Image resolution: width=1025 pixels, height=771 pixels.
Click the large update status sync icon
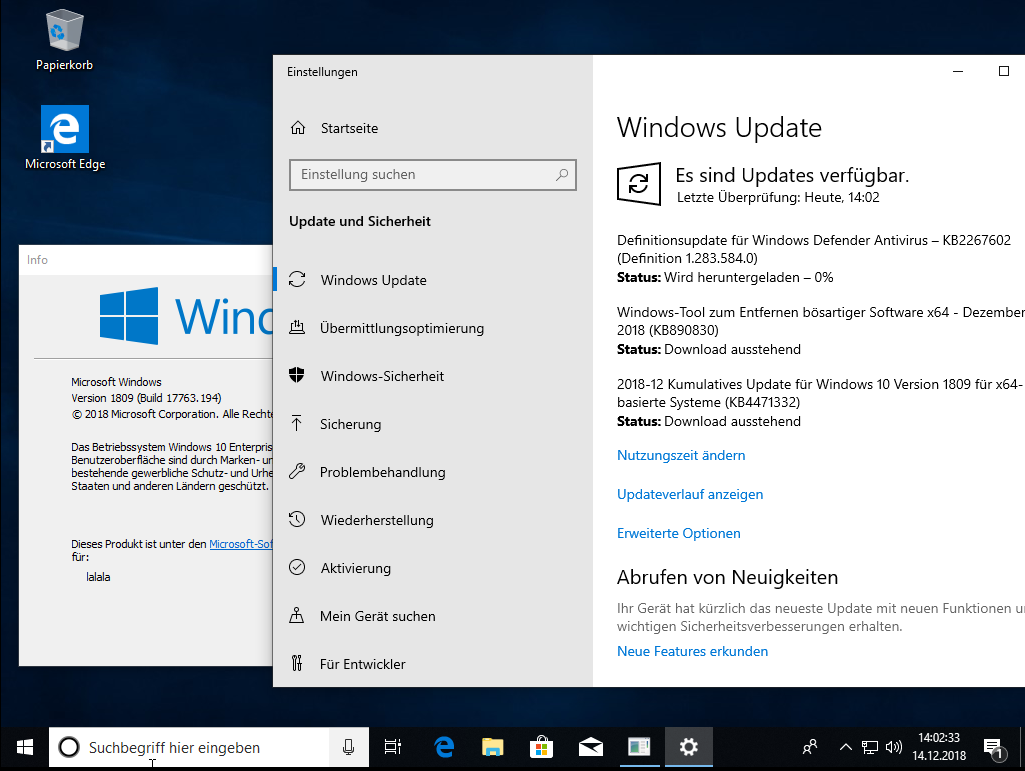pyautogui.click(x=639, y=184)
